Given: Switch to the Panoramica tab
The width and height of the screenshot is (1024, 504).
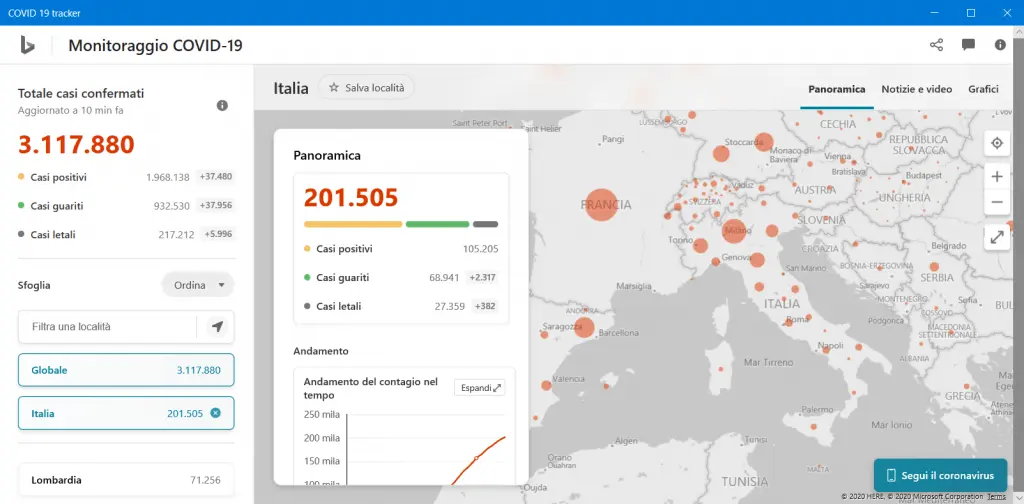Looking at the screenshot, I should 837,89.
